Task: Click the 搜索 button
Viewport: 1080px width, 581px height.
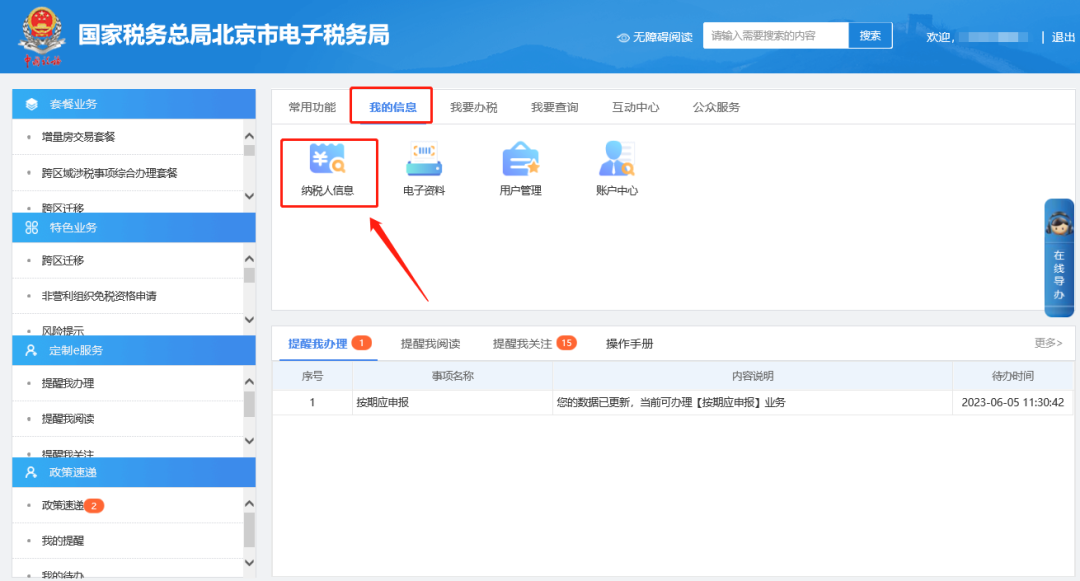Action: 870,36
